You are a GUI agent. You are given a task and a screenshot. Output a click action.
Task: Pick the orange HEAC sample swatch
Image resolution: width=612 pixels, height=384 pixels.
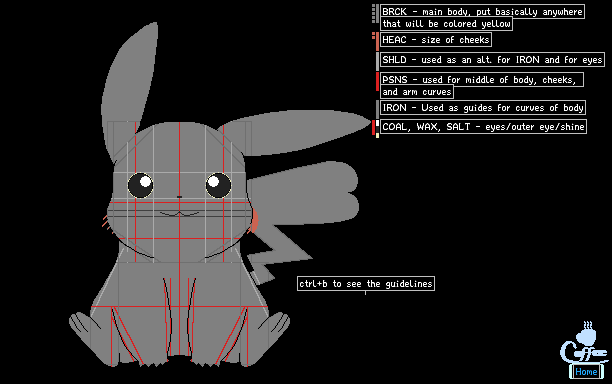tap(377, 42)
